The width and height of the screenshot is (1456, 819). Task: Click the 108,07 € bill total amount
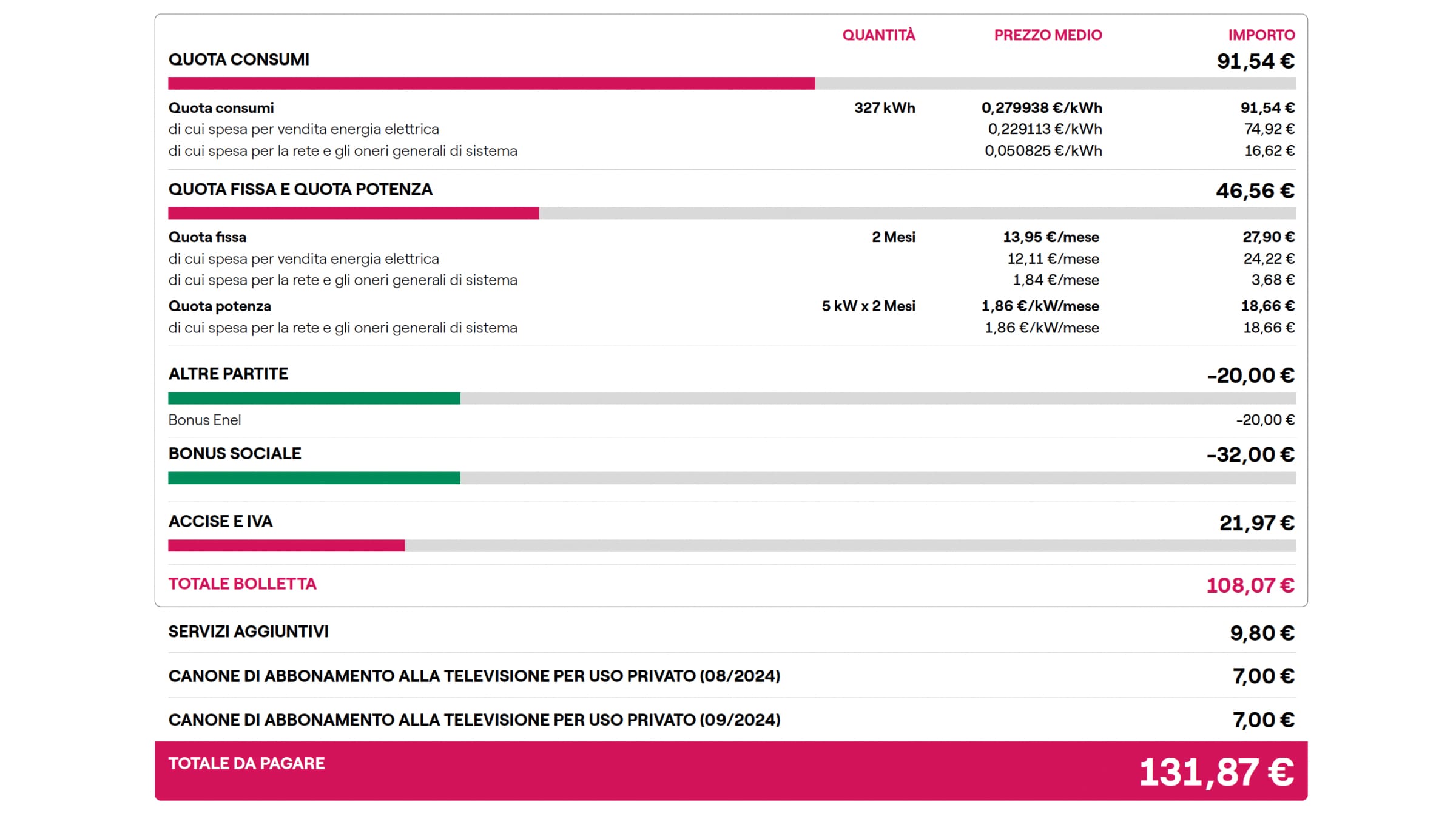point(1250,585)
